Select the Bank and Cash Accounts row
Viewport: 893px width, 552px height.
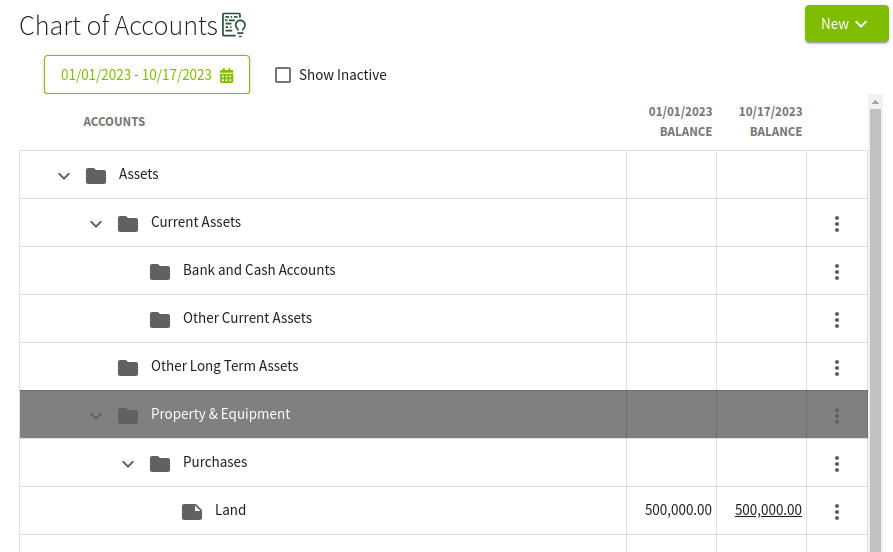tap(444, 271)
